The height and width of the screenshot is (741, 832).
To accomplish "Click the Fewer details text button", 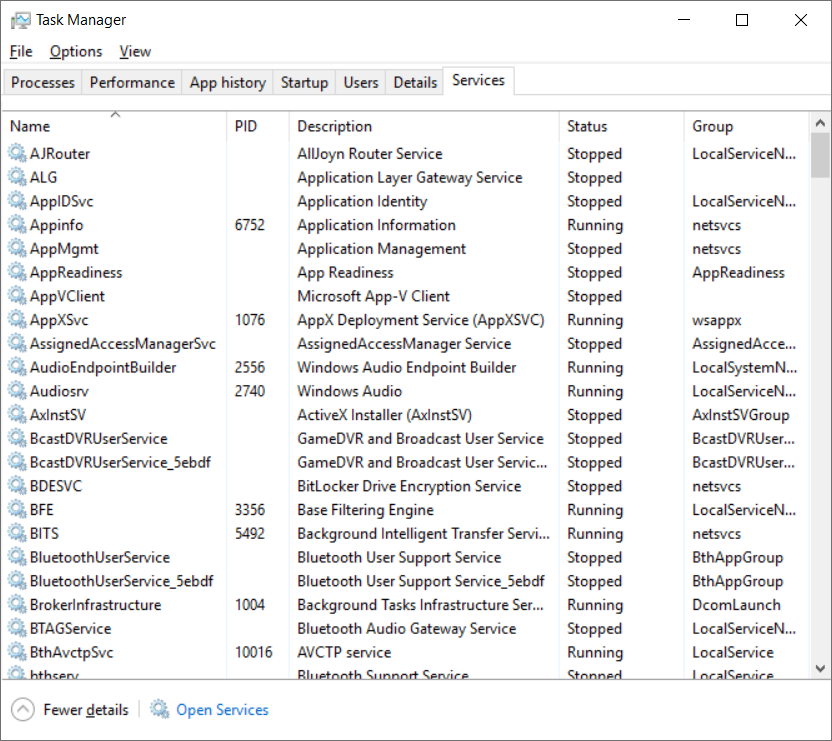I will click(x=86, y=710).
